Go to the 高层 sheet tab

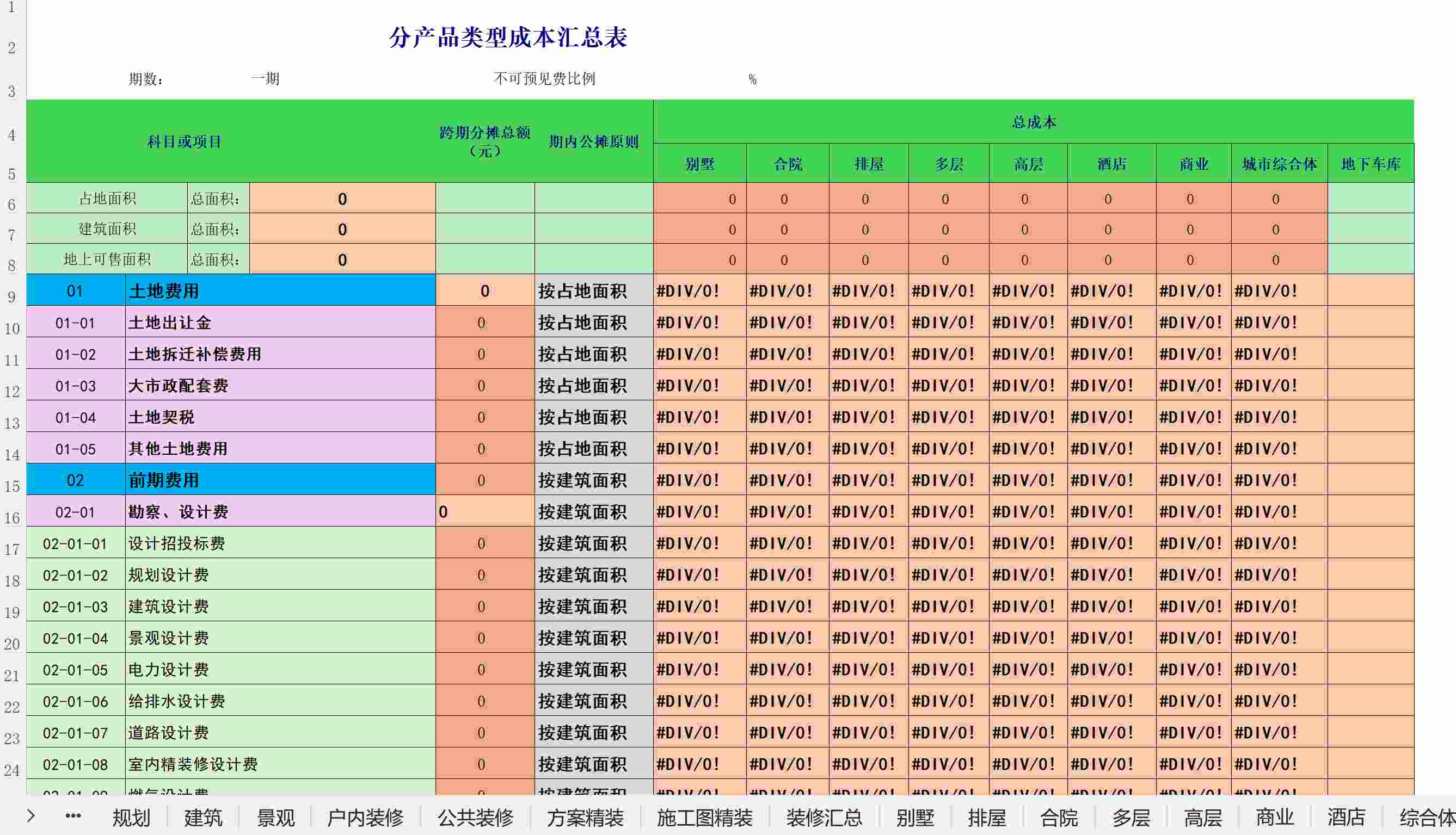pos(1203,817)
